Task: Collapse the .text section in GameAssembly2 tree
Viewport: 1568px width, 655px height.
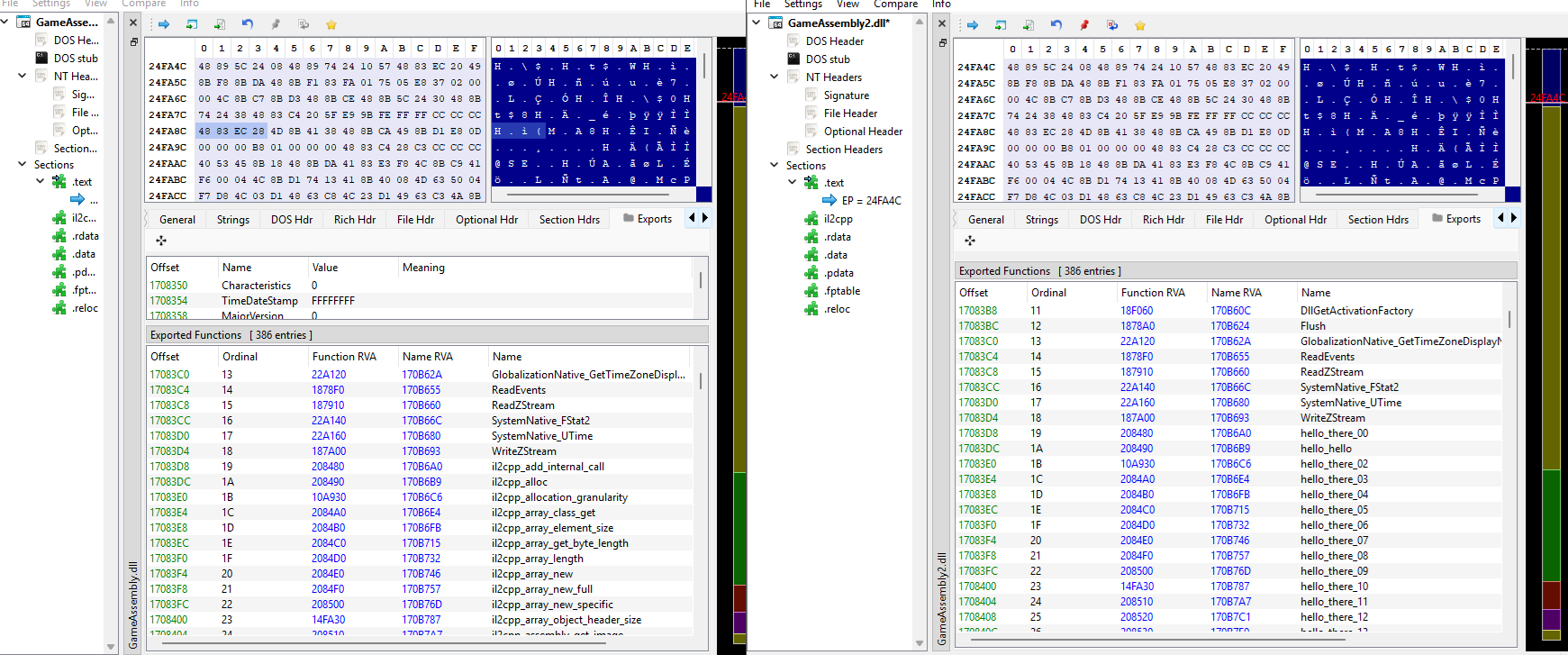Action: coord(792,182)
